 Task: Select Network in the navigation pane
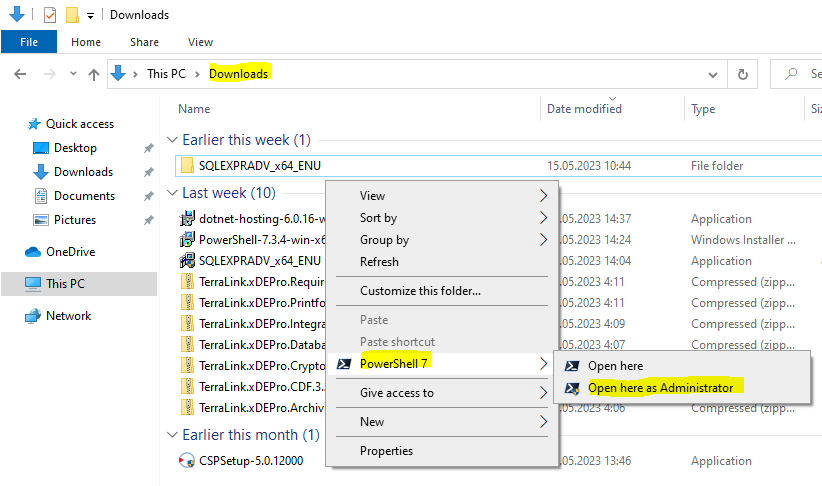[x=68, y=316]
